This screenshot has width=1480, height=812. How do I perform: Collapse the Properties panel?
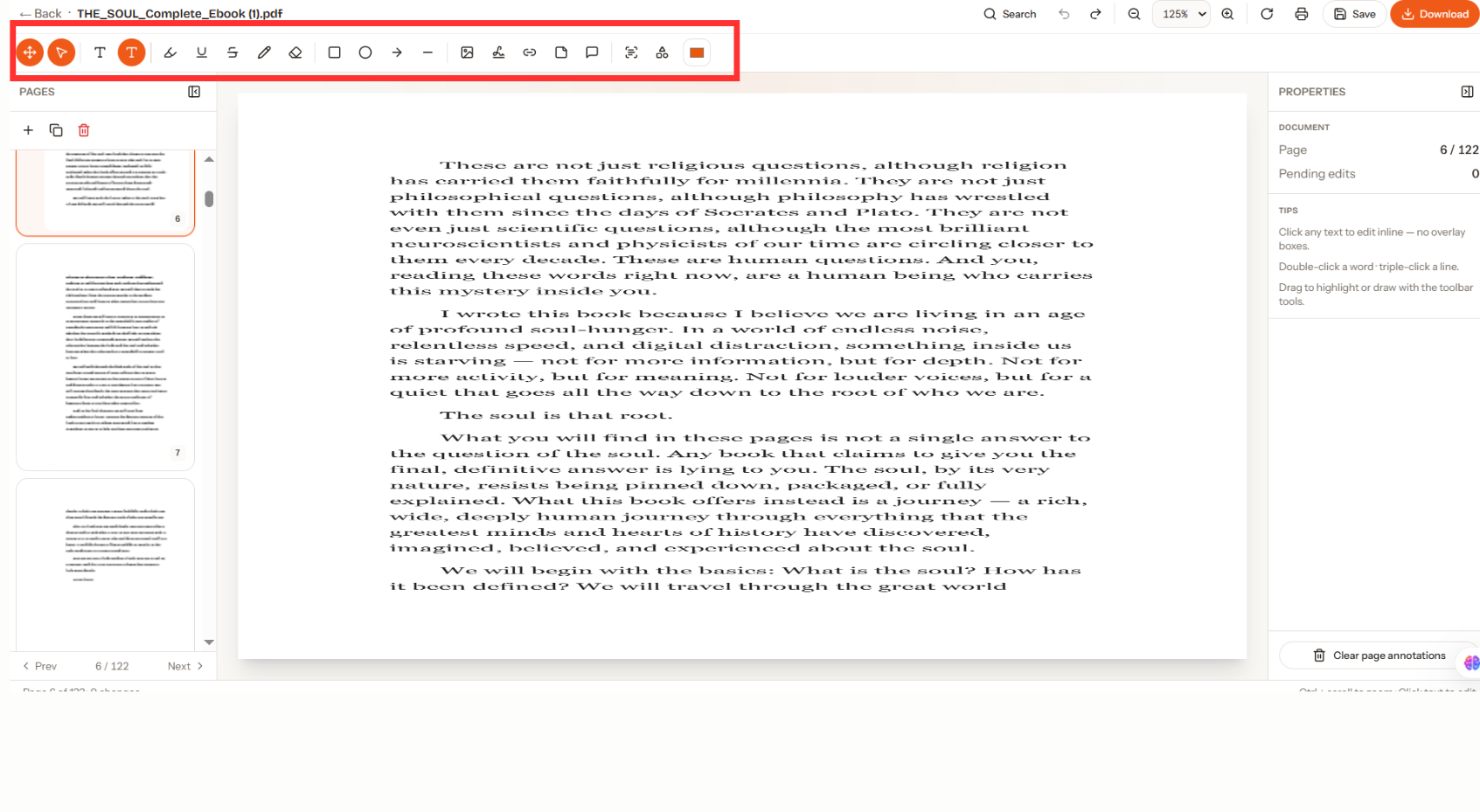1467,92
